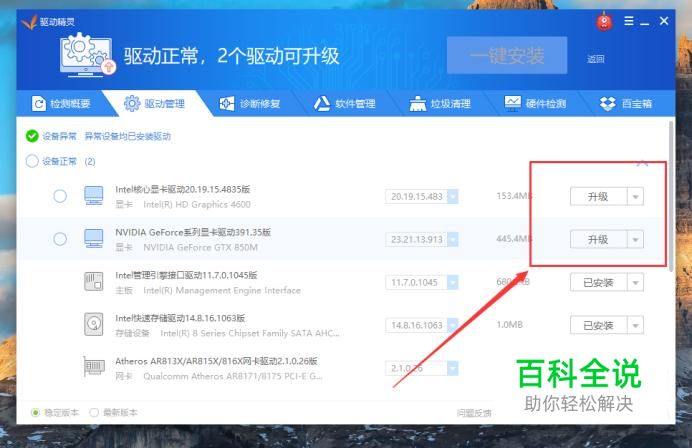Open version dropdown 20.19.15.483
Image resolution: width=692 pixels, height=448 pixels.
pos(453,196)
